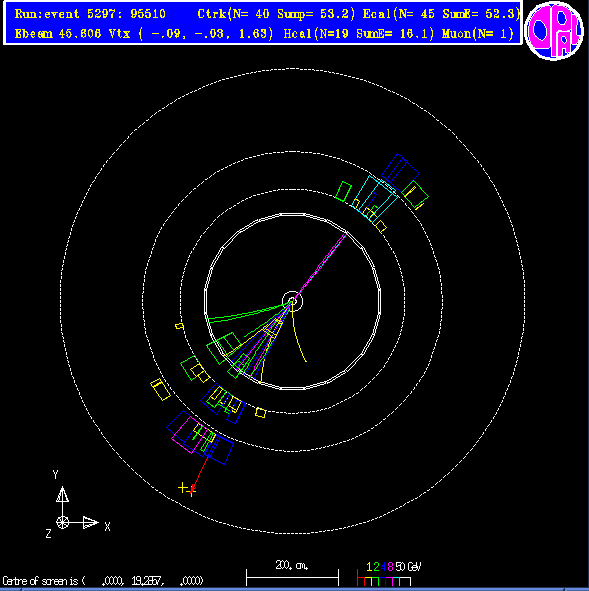
Task: Click the OPAL logo badge
Action: pyautogui.click(x=554, y=31)
